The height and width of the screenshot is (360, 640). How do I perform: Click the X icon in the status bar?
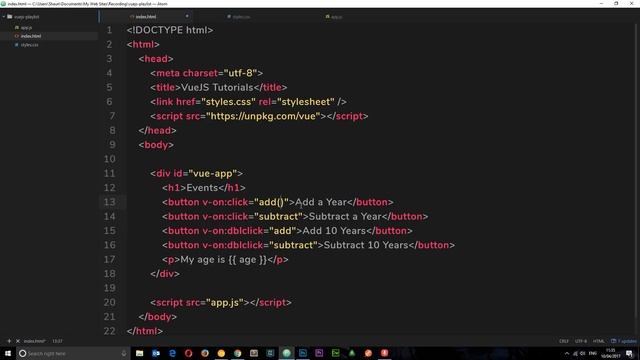tap(18, 341)
